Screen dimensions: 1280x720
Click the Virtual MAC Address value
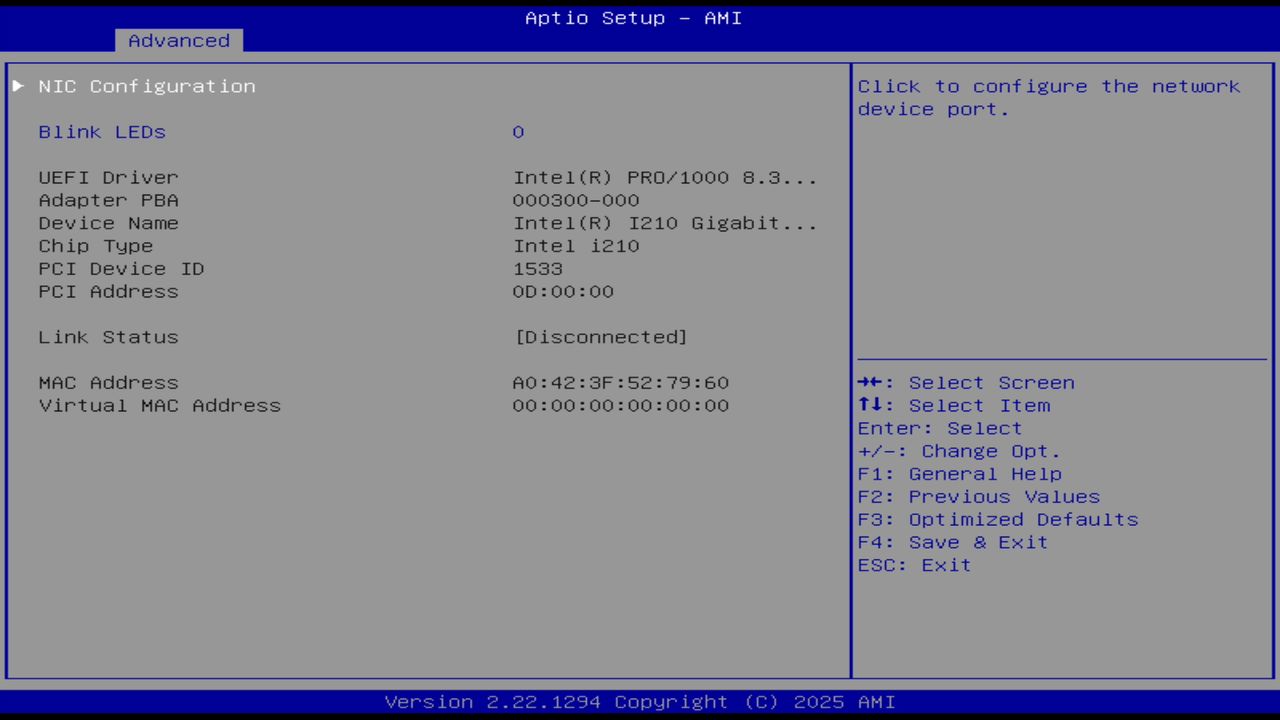point(621,405)
